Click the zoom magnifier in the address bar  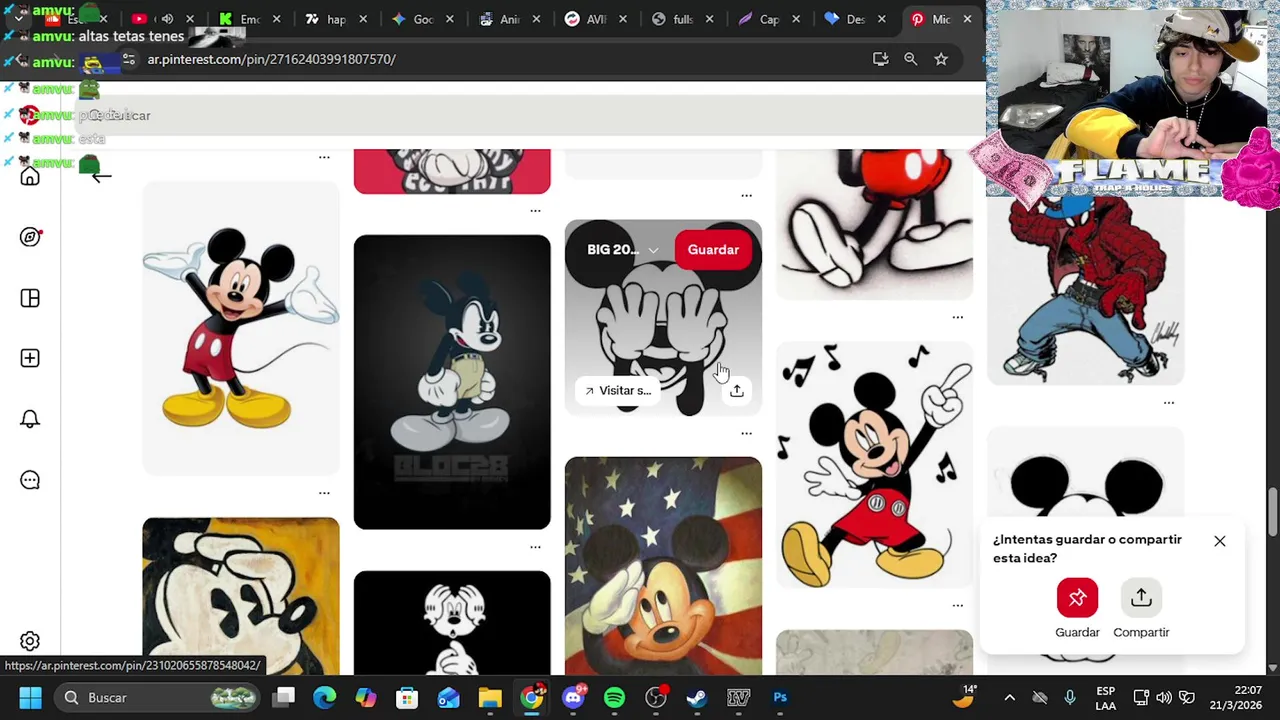click(911, 59)
